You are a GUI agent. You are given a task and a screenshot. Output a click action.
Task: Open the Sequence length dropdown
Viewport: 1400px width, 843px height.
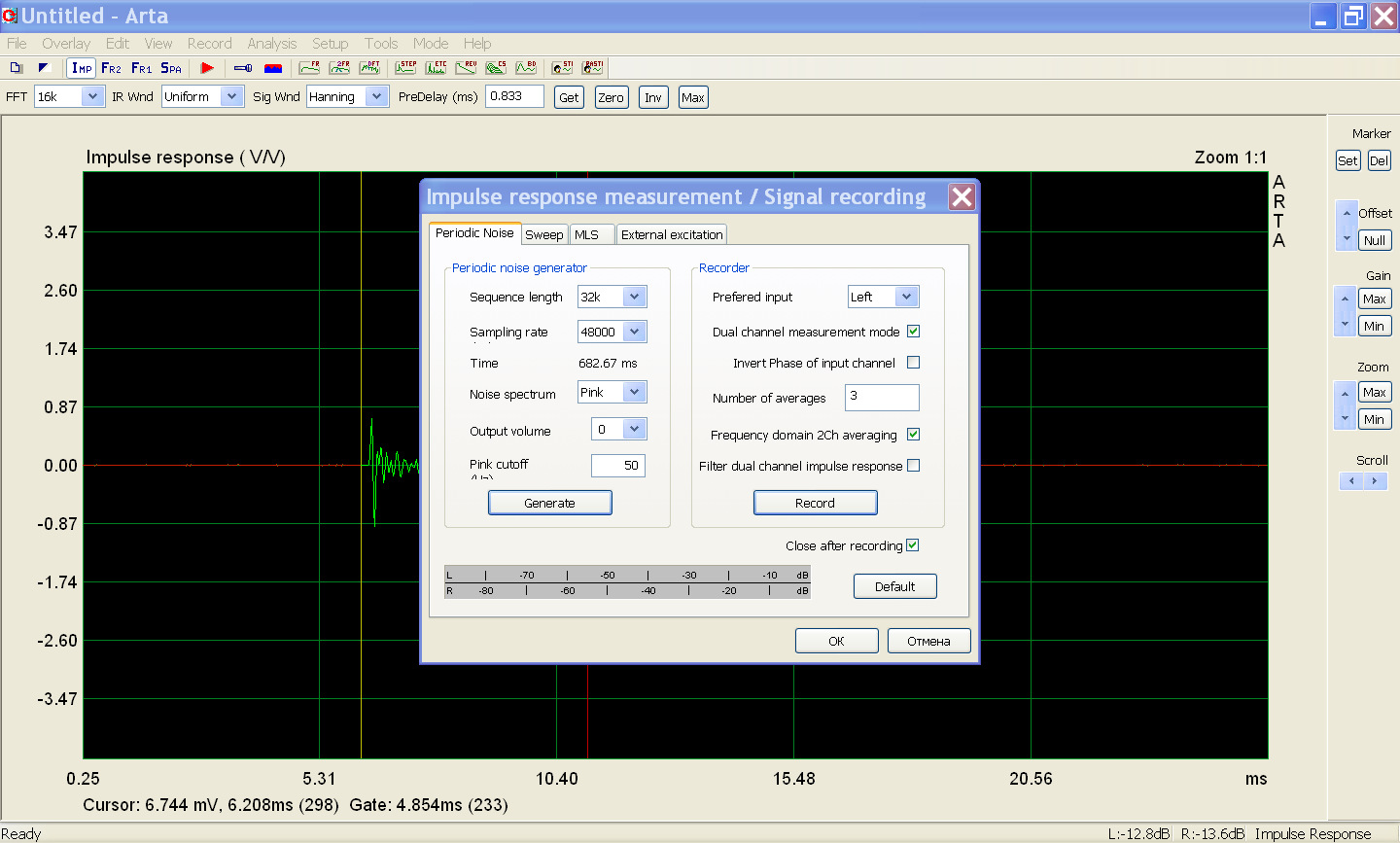634,298
